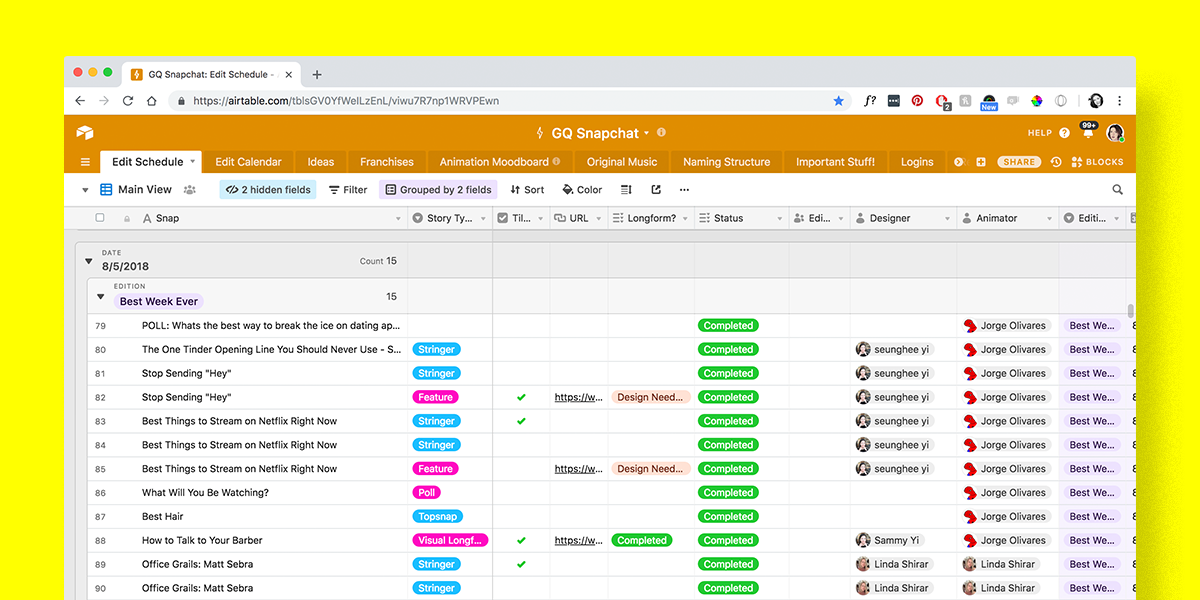
Task: Click the Design Need... tag in row 85
Action: point(650,469)
